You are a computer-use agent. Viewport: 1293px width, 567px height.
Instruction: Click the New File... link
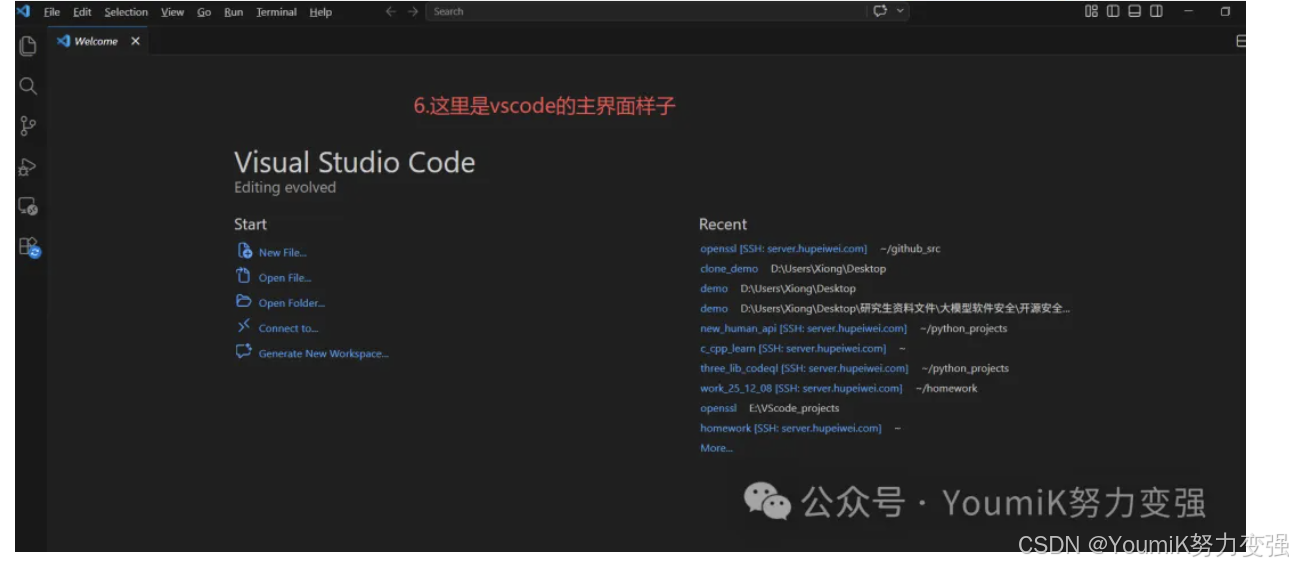pos(282,253)
